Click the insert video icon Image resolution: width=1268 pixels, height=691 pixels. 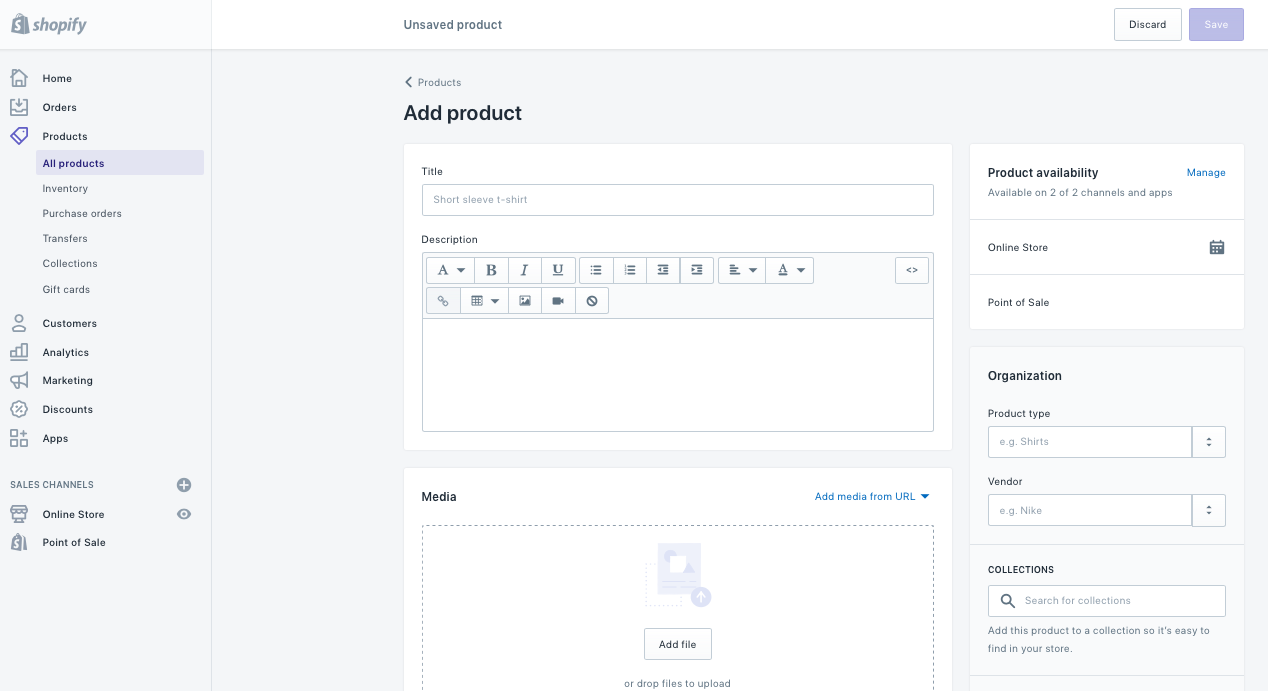(x=558, y=300)
